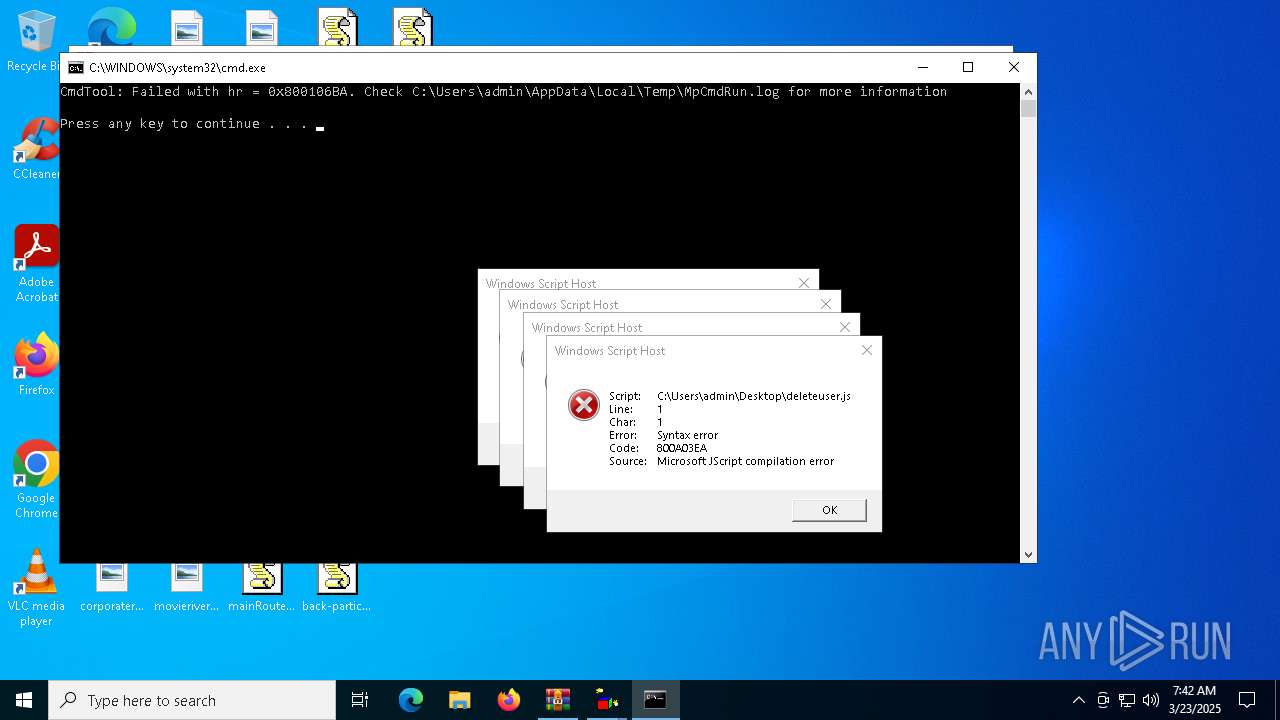Open the Recycle Bin desktop icon
This screenshot has width=1280, height=720.
tap(34, 40)
